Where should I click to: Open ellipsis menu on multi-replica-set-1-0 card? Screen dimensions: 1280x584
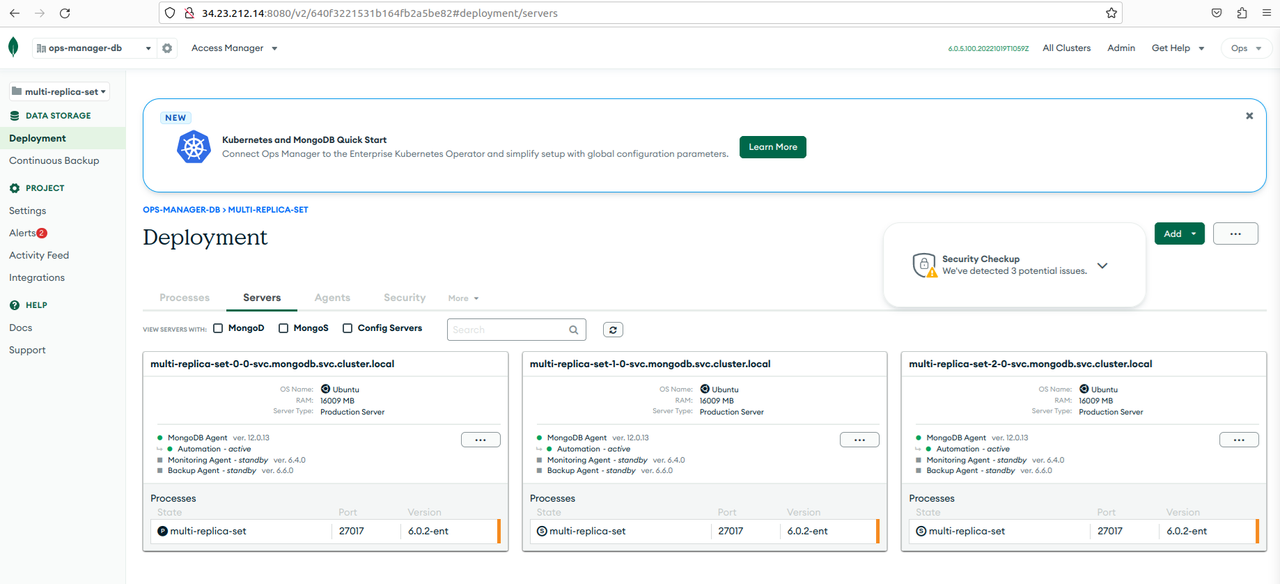859,439
